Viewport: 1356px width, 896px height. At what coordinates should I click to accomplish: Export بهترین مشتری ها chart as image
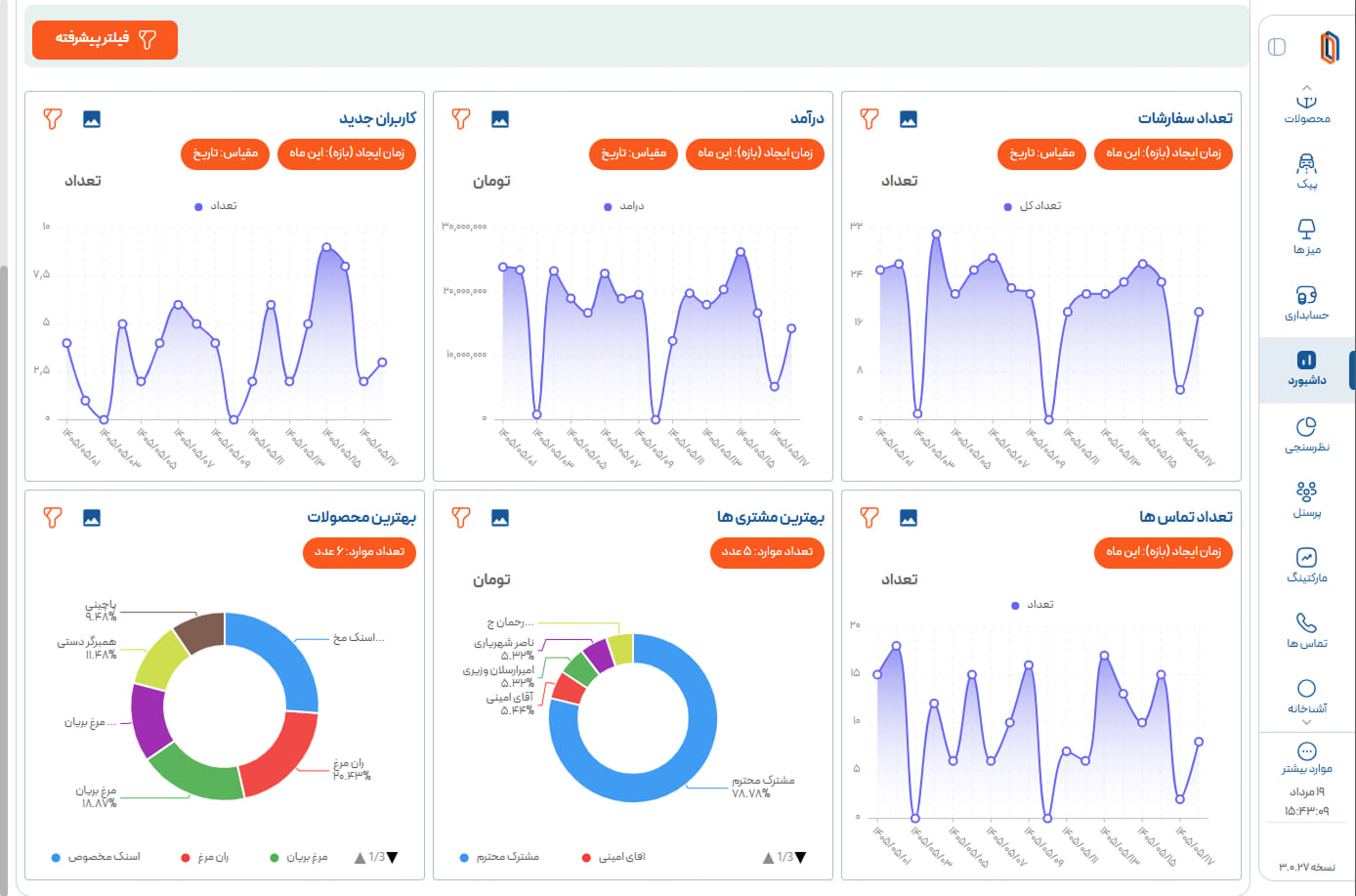pyautogui.click(x=500, y=518)
